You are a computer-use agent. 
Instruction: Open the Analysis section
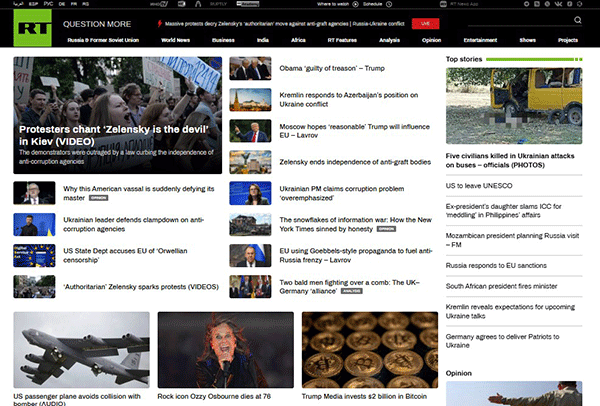coord(389,40)
